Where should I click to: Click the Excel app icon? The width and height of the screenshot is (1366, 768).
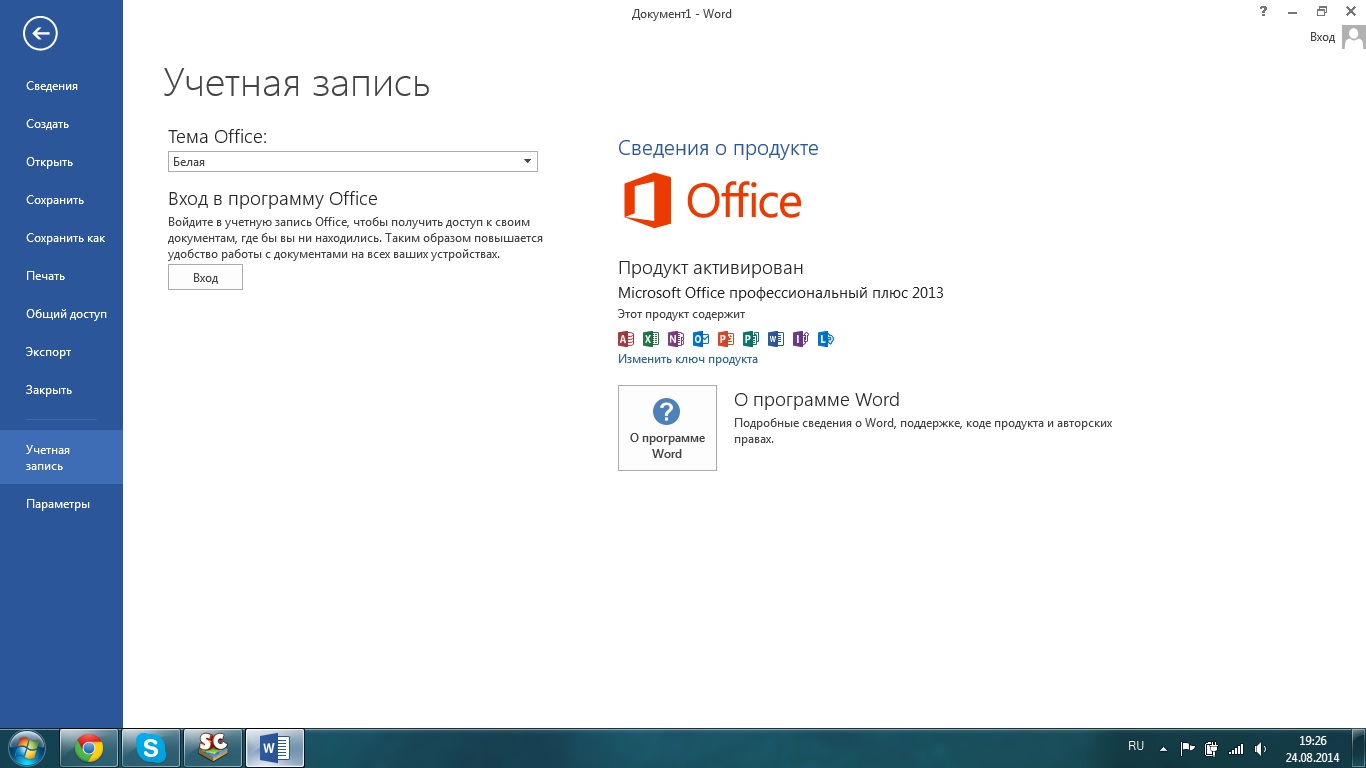[651, 339]
